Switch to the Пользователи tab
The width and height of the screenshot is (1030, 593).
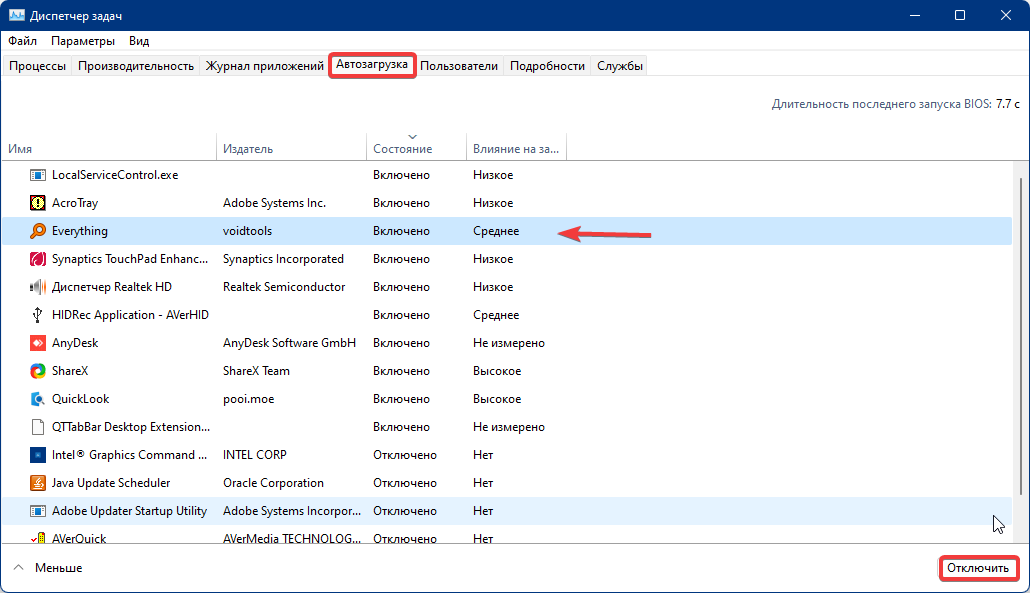(459, 66)
